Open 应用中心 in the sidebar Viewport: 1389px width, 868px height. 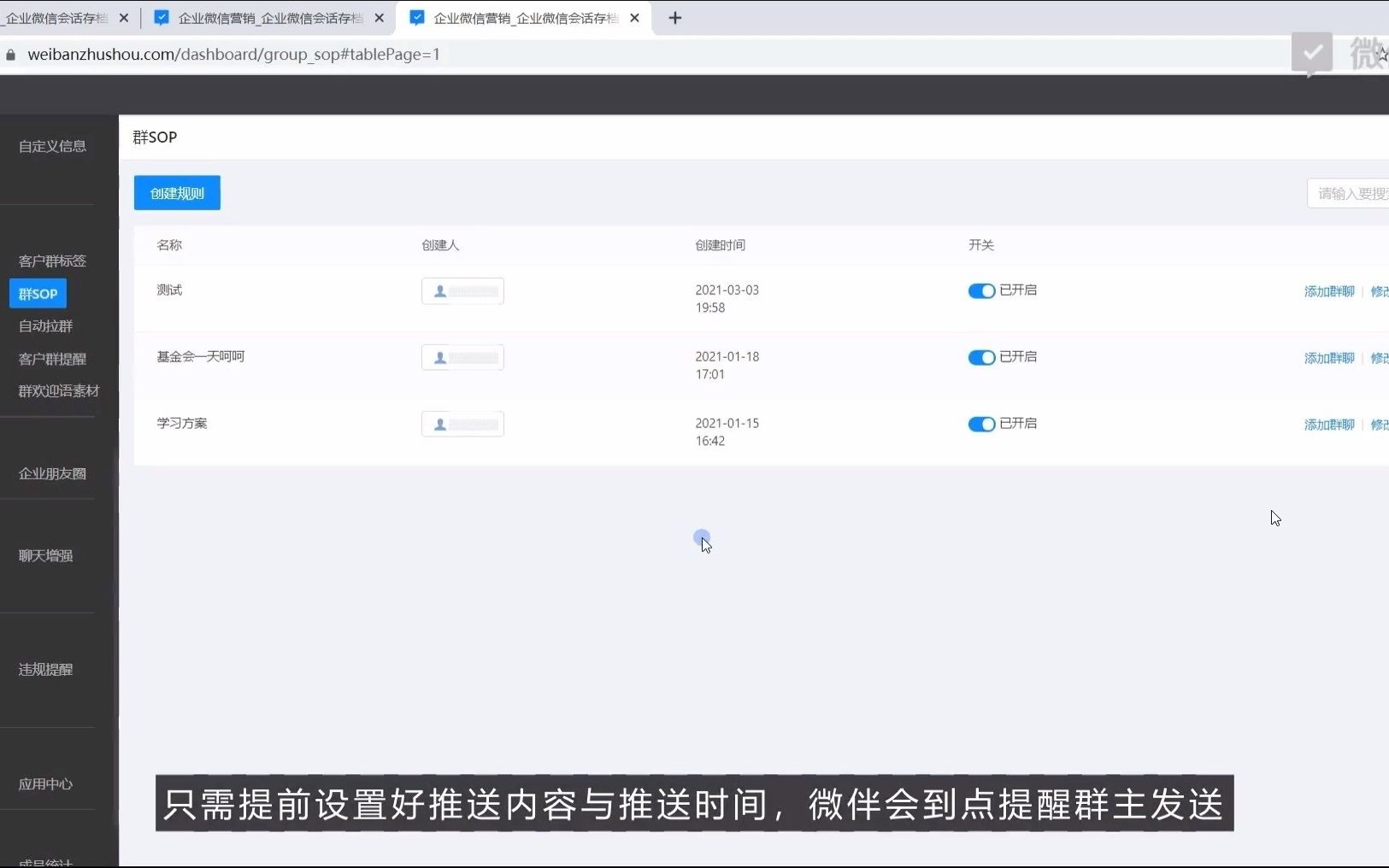click(45, 783)
